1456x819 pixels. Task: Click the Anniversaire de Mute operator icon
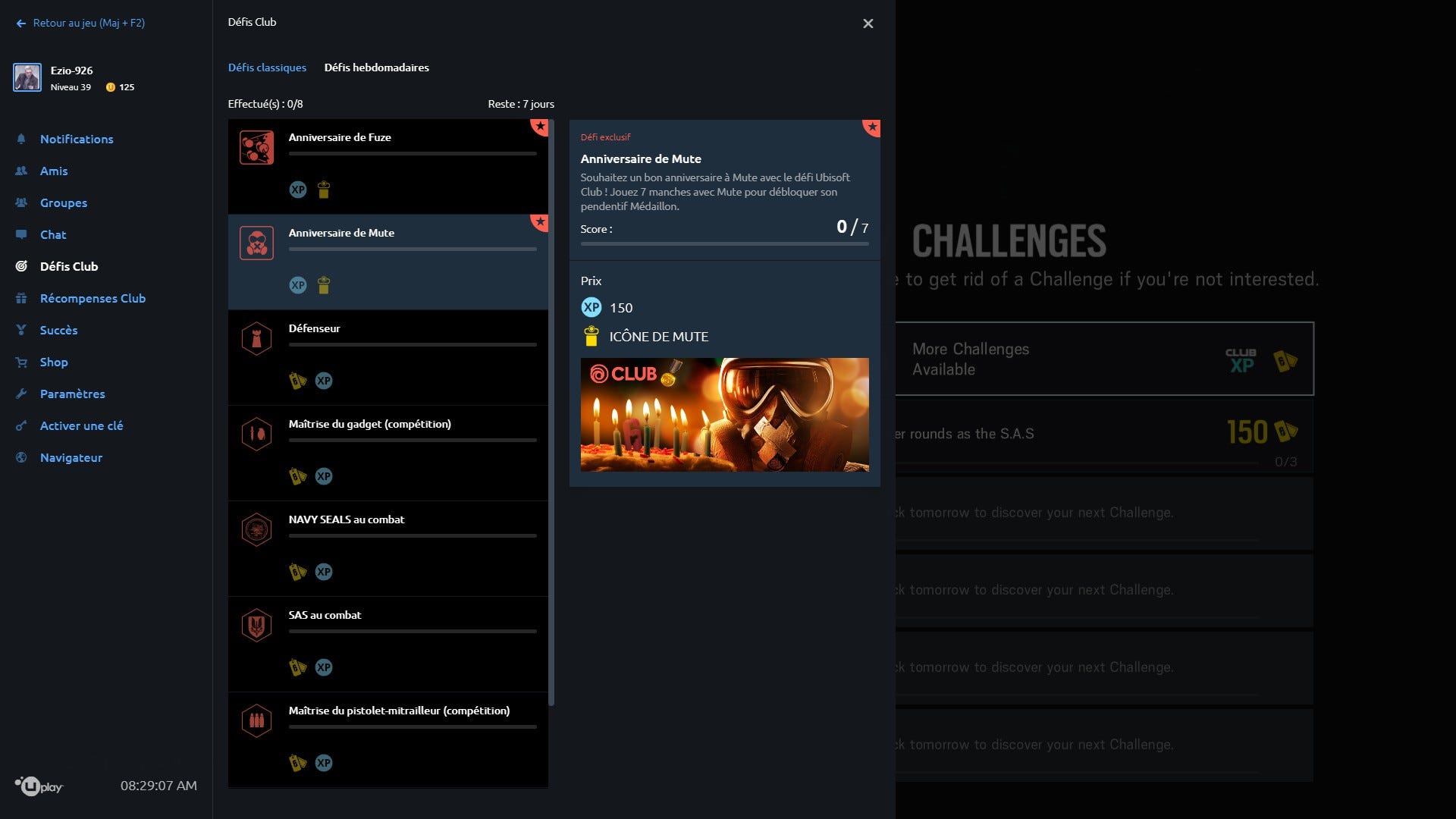(256, 243)
